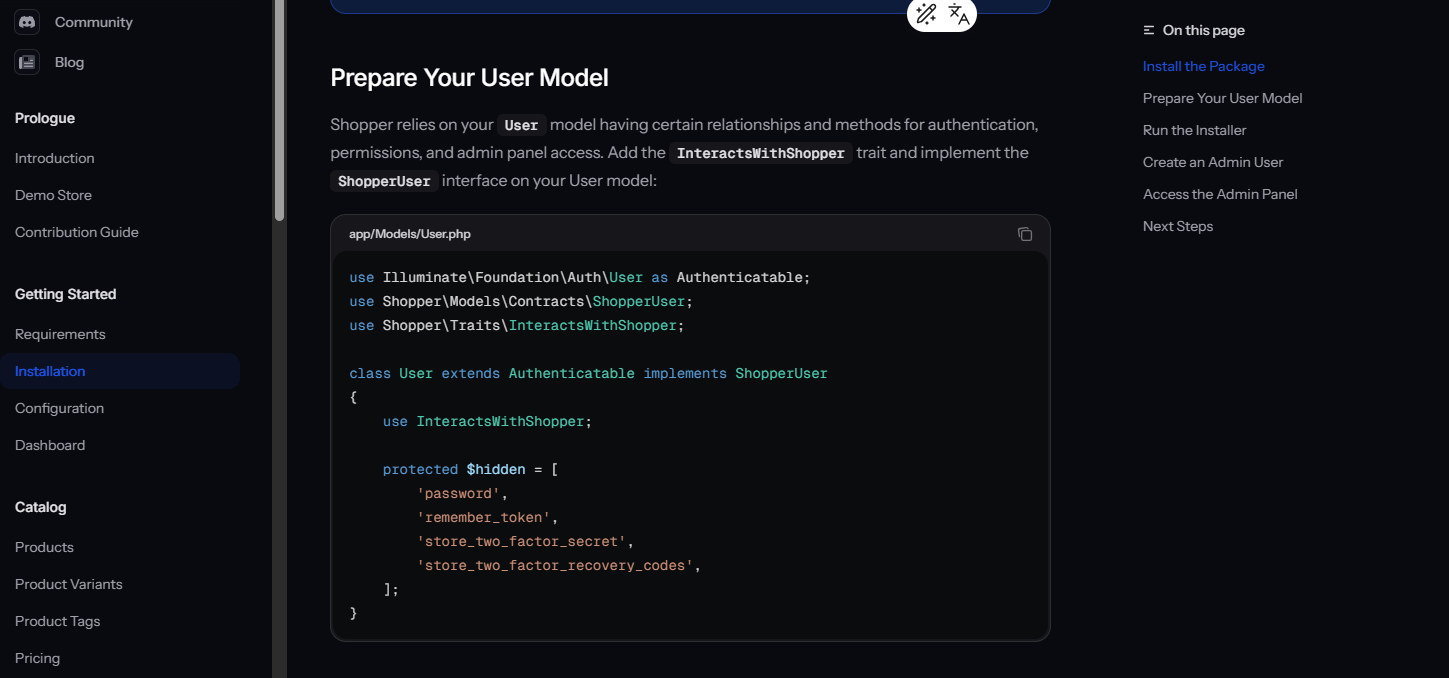This screenshot has width=1449, height=678.
Task: Click the Discord Community icon
Action: (27, 22)
